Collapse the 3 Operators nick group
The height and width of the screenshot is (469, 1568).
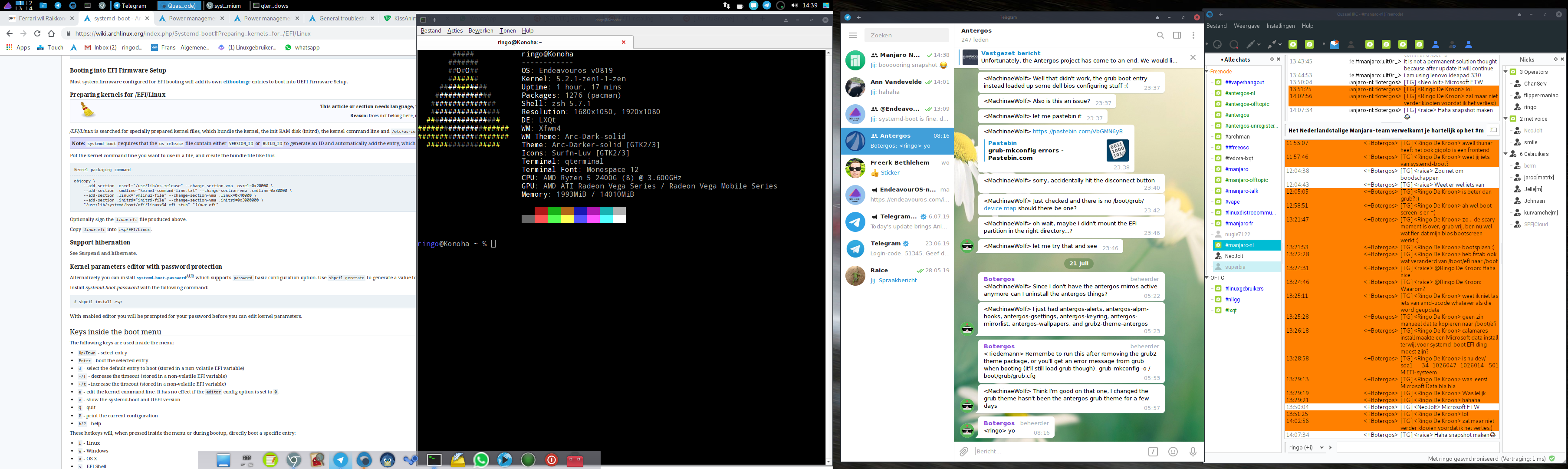pyautogui.click(x=1506, y=72)
